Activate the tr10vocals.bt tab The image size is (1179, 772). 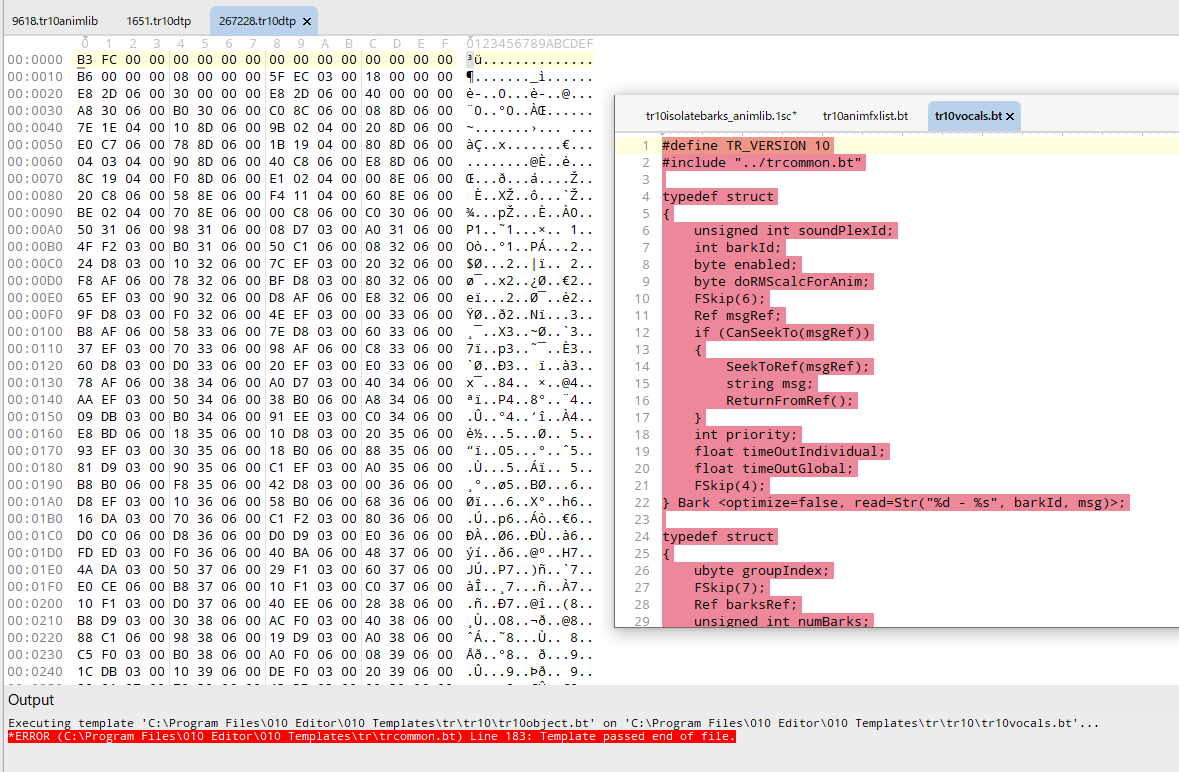(966, 117)
